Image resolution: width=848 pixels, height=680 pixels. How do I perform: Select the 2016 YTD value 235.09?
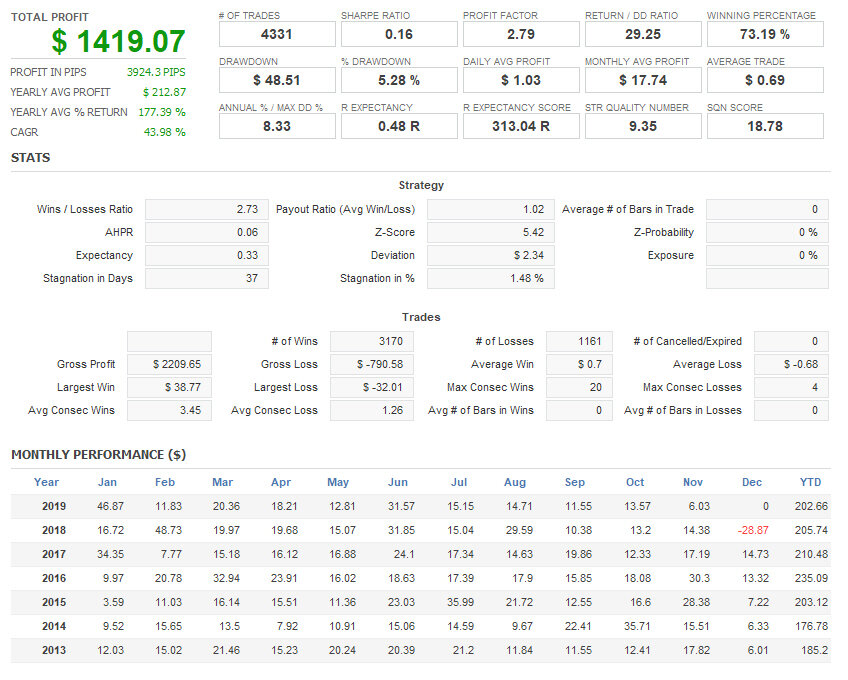pyautogui.click(x=811, y=578)
